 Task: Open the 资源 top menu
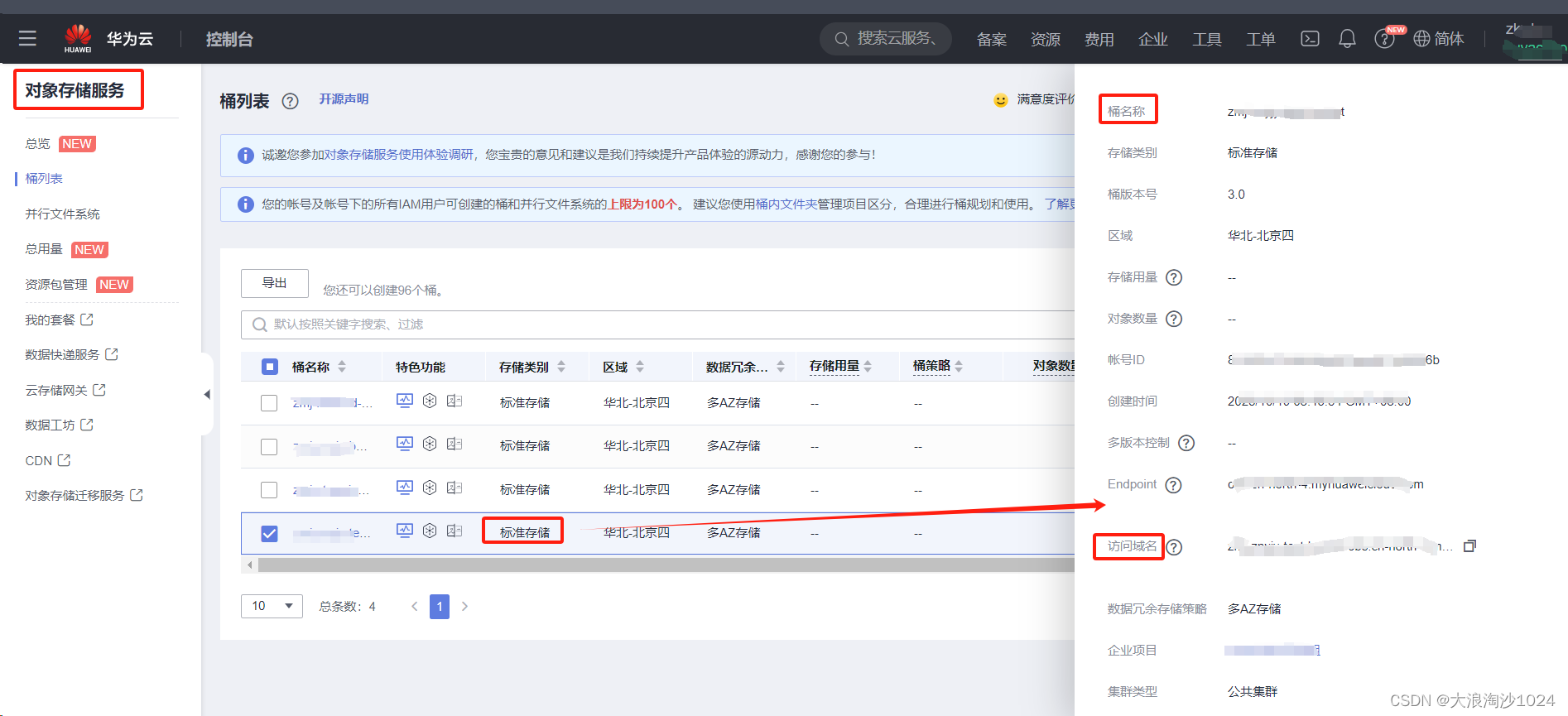(1046, 39)
